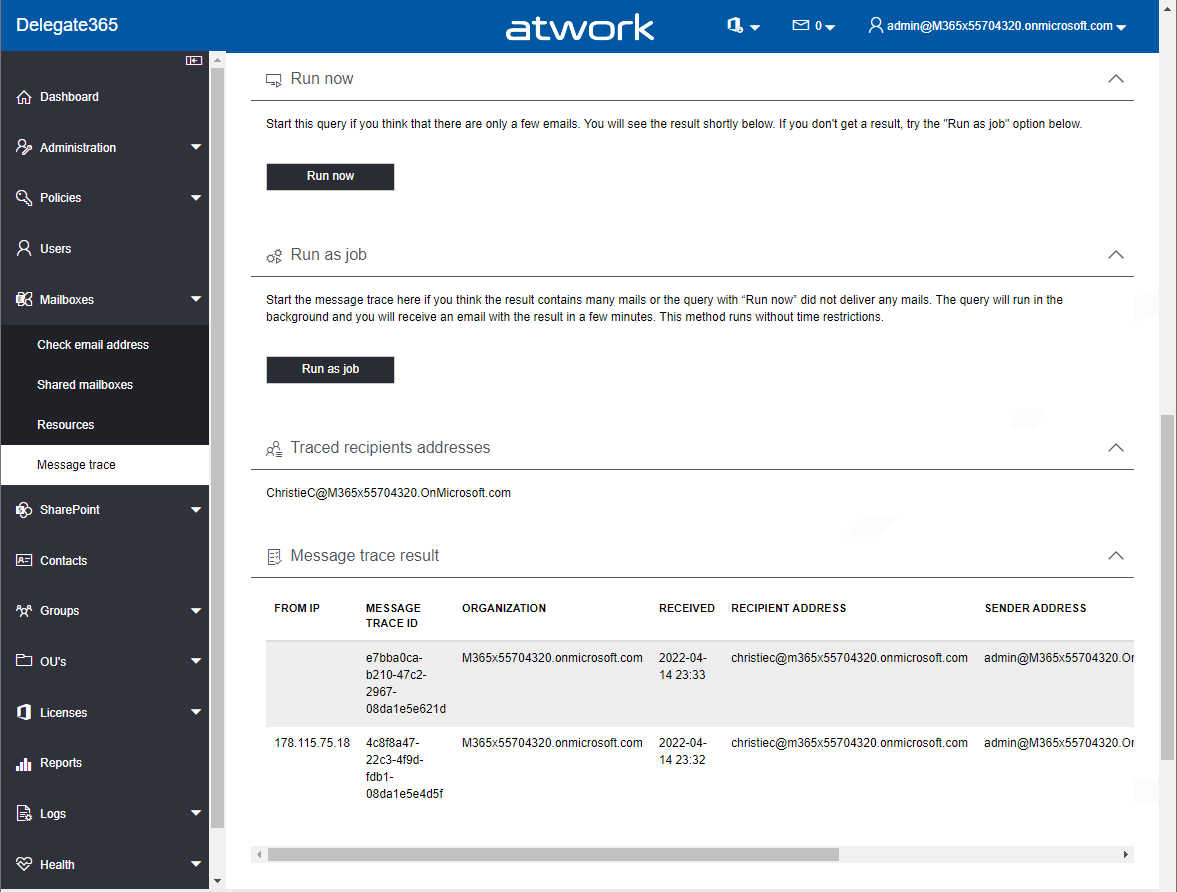Screen dimensions: 1177x892
Task: Click the Users person icon
Action: (25, 248)
